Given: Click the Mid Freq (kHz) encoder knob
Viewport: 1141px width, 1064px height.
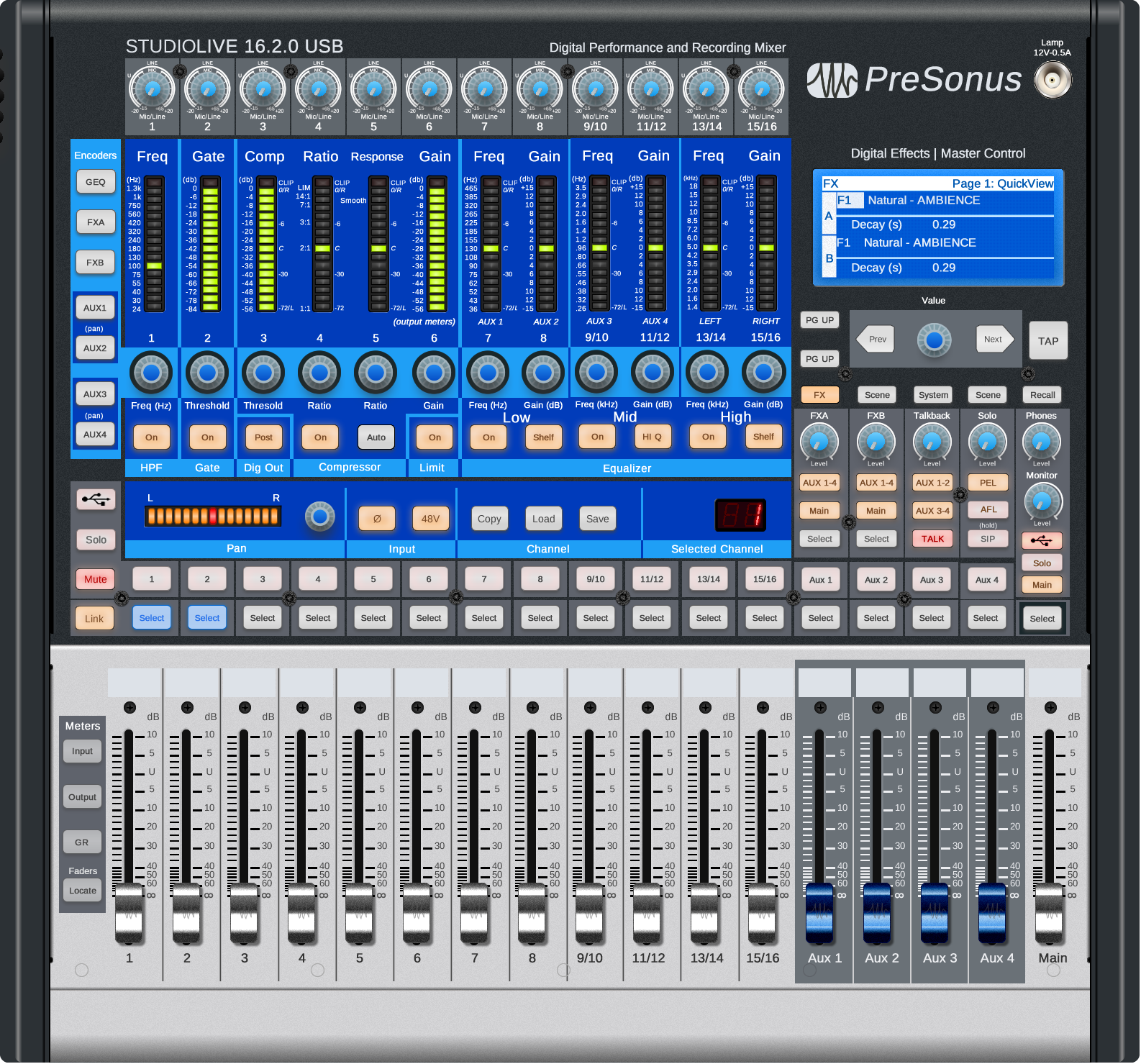Looking at the screenshot, I should coord(596,372).
